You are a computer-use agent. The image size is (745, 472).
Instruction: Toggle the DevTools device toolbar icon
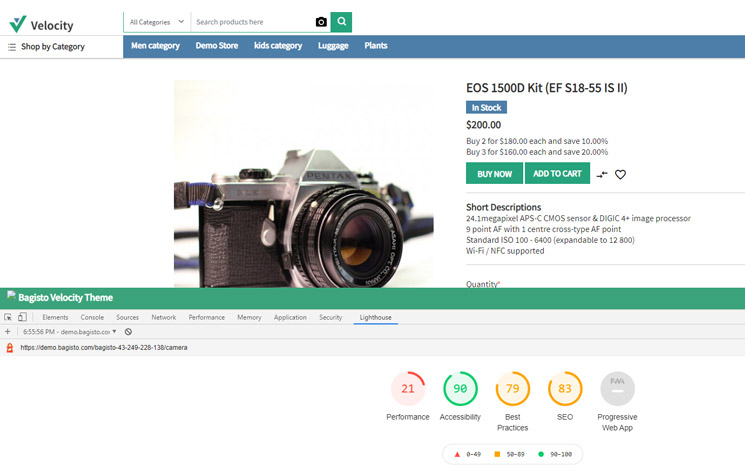point(22,317)
